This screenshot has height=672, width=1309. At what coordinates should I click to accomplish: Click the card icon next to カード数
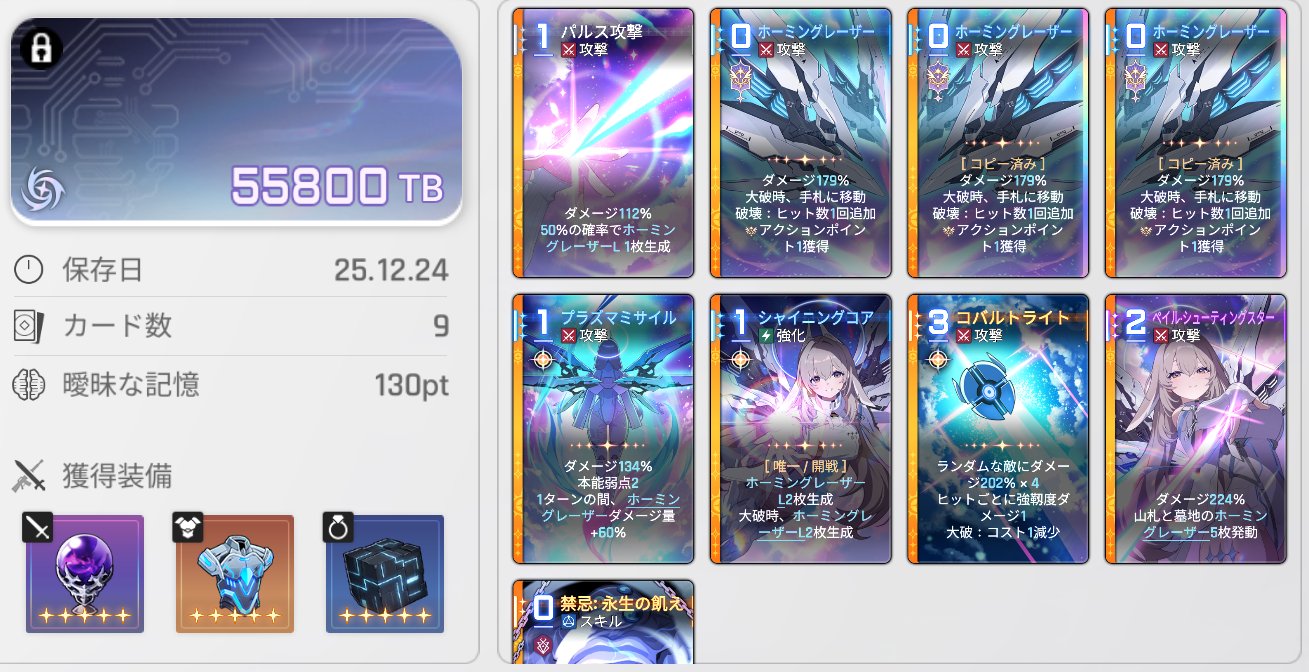tap(30, 325)
